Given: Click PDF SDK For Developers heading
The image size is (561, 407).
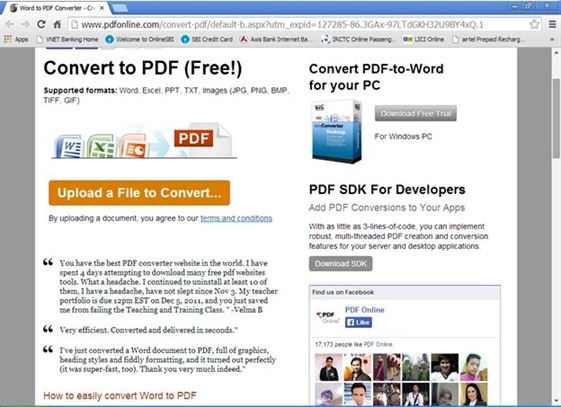Looking at the screenshot, I should 387,190.
